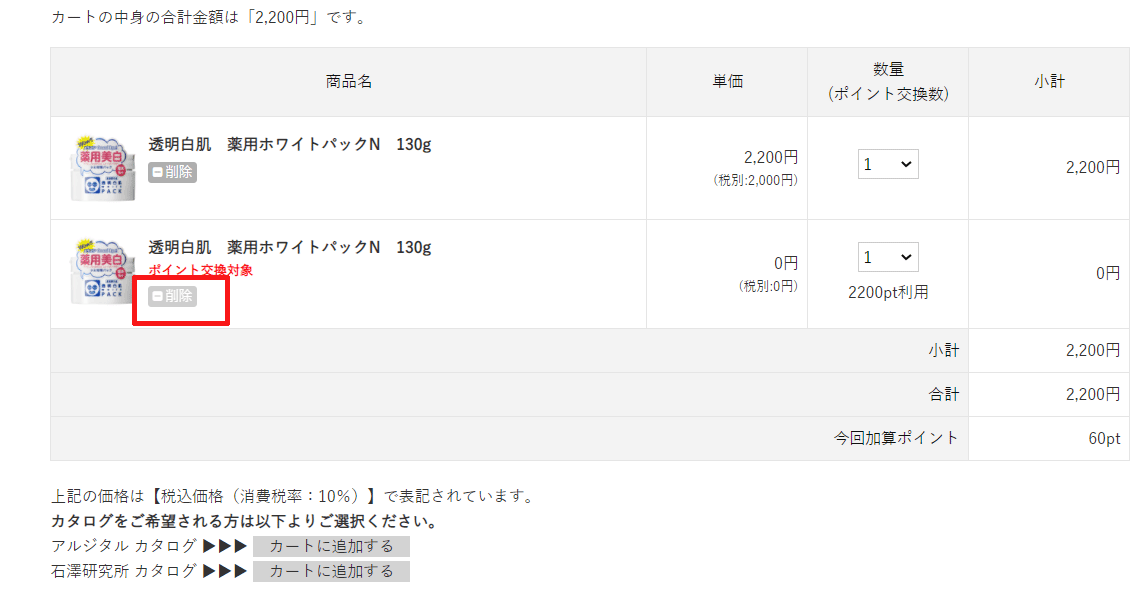
Task: Click minus icon in first 削除 button
Action: (x=157, y=173)
